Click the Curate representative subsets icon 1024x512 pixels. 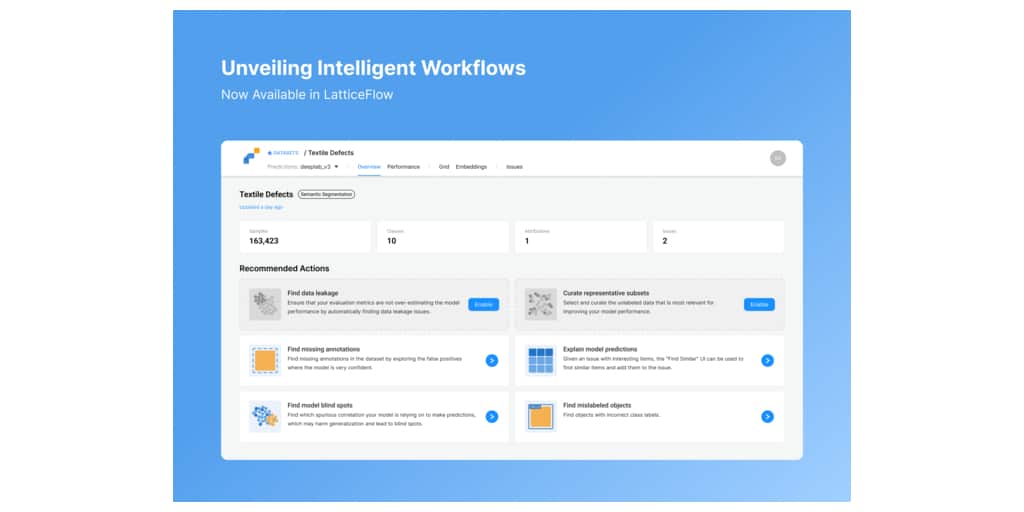point(541,304)
